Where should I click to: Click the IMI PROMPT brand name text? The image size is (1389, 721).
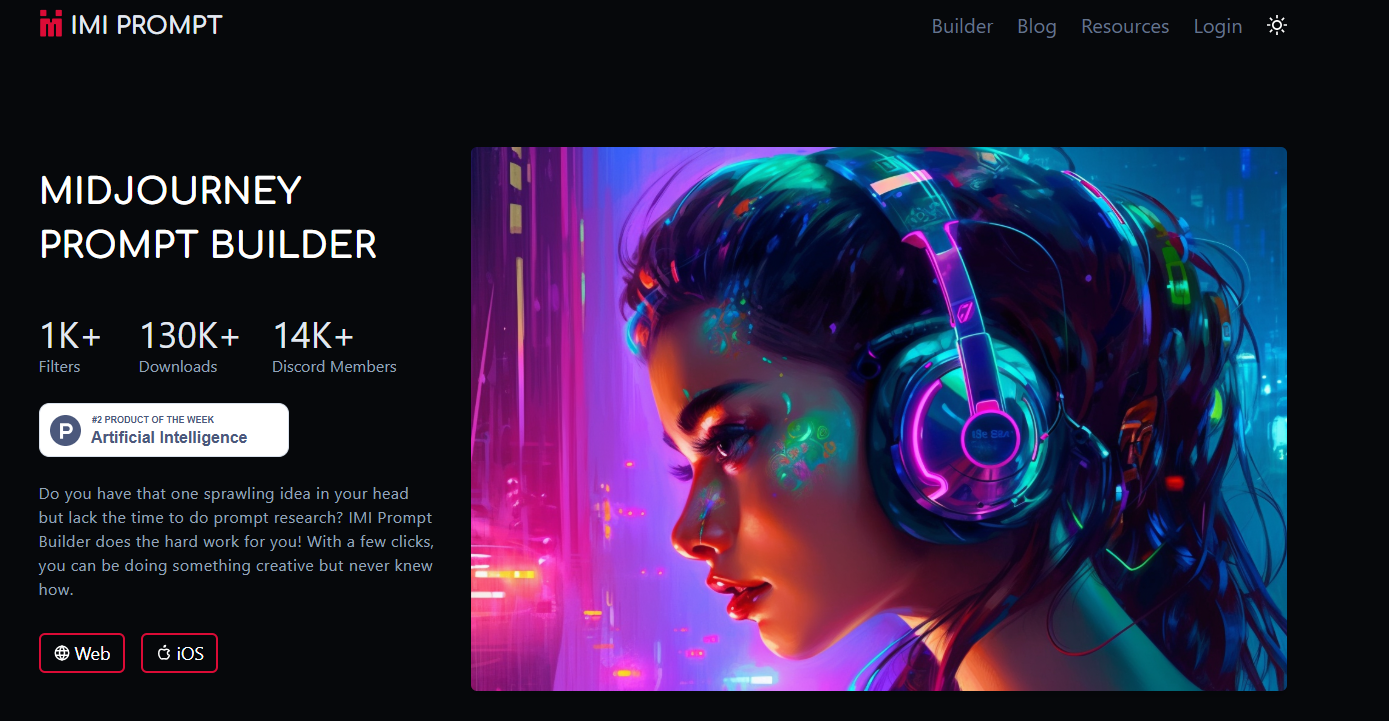147,25
